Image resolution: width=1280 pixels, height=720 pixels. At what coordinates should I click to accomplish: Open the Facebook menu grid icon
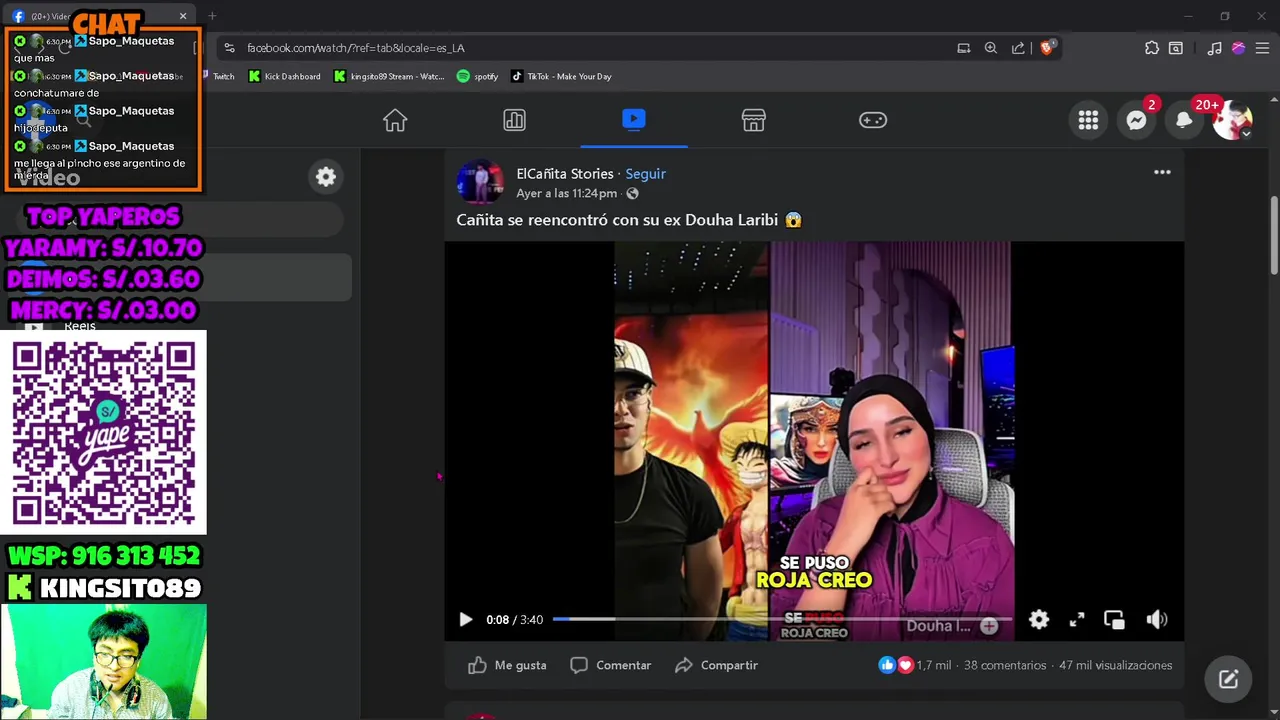(1088, 120)
